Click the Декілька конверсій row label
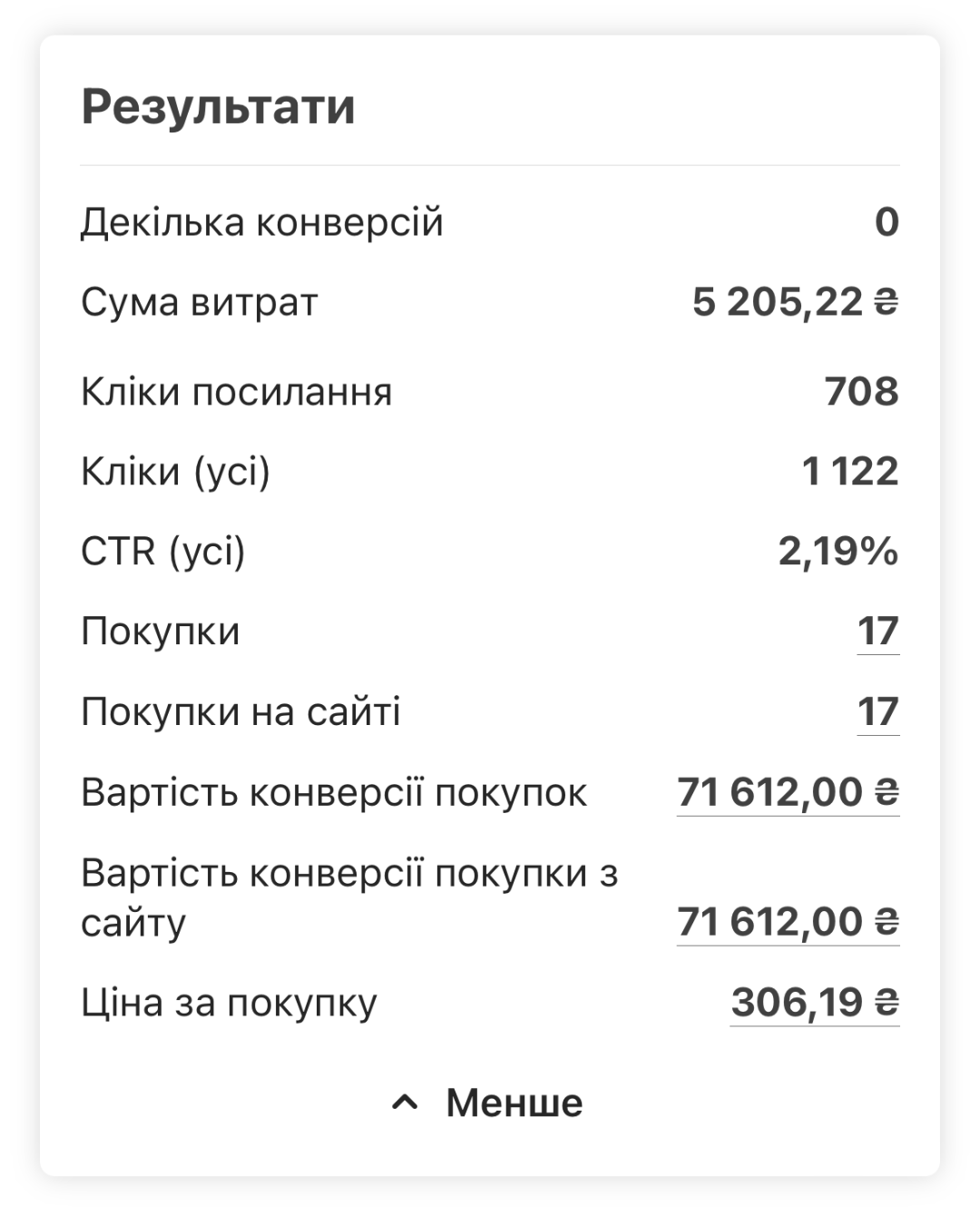The width and height of the screenshot is (980, 1225). point(262,222)
